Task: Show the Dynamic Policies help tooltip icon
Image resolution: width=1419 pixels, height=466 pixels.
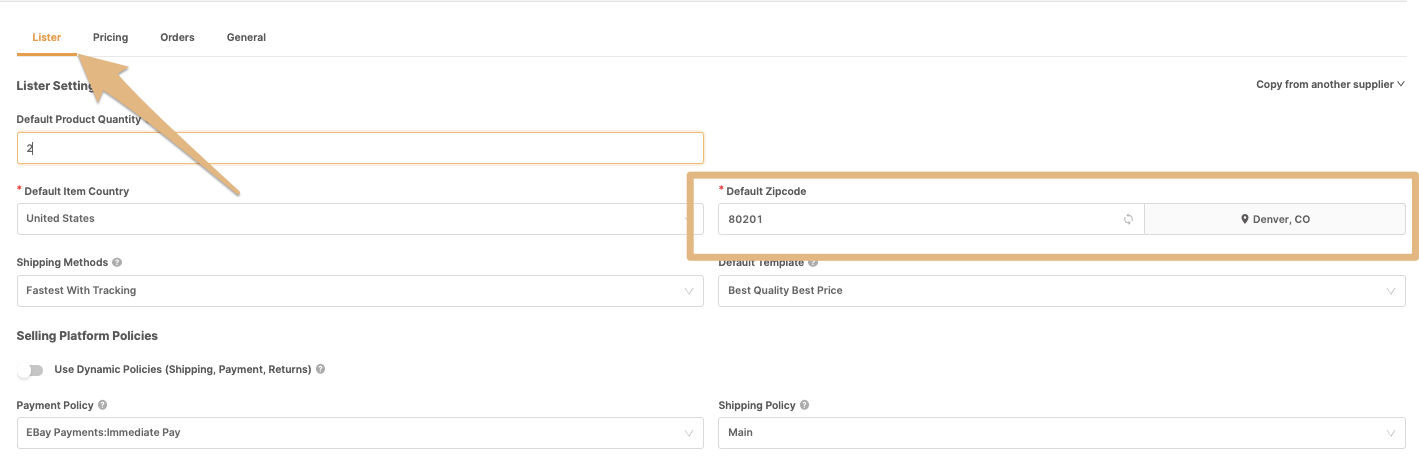Action: pyautogui.click(x=320, y=369)
